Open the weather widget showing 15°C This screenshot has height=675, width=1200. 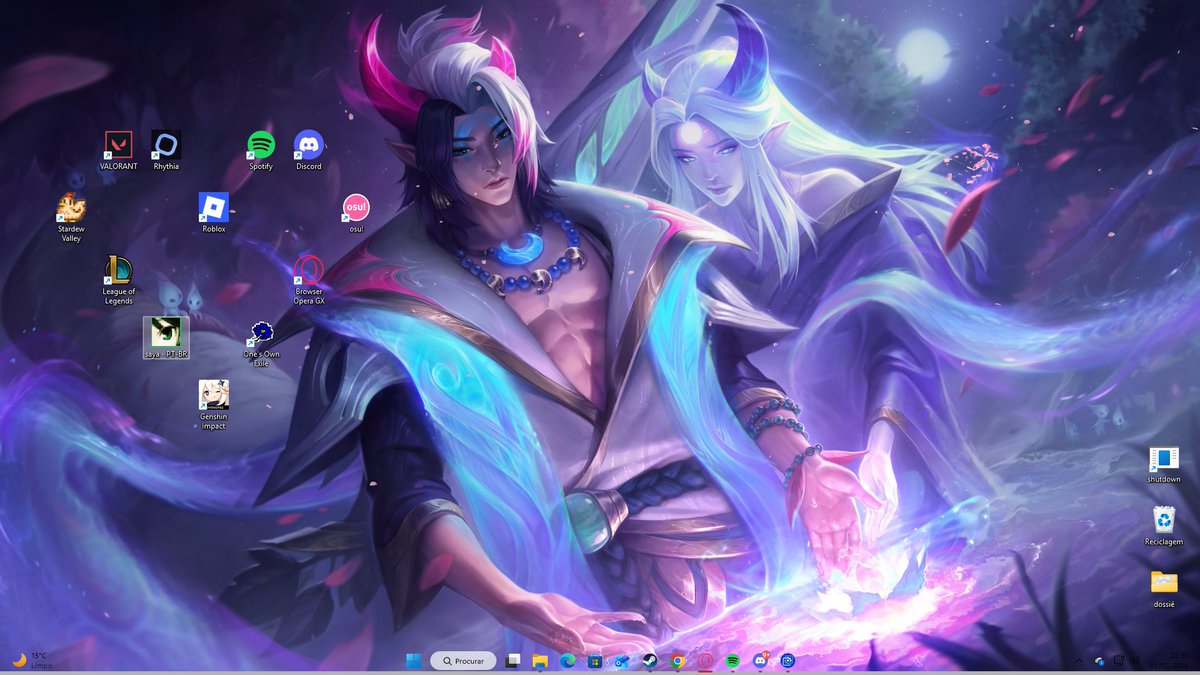(30, 660)
